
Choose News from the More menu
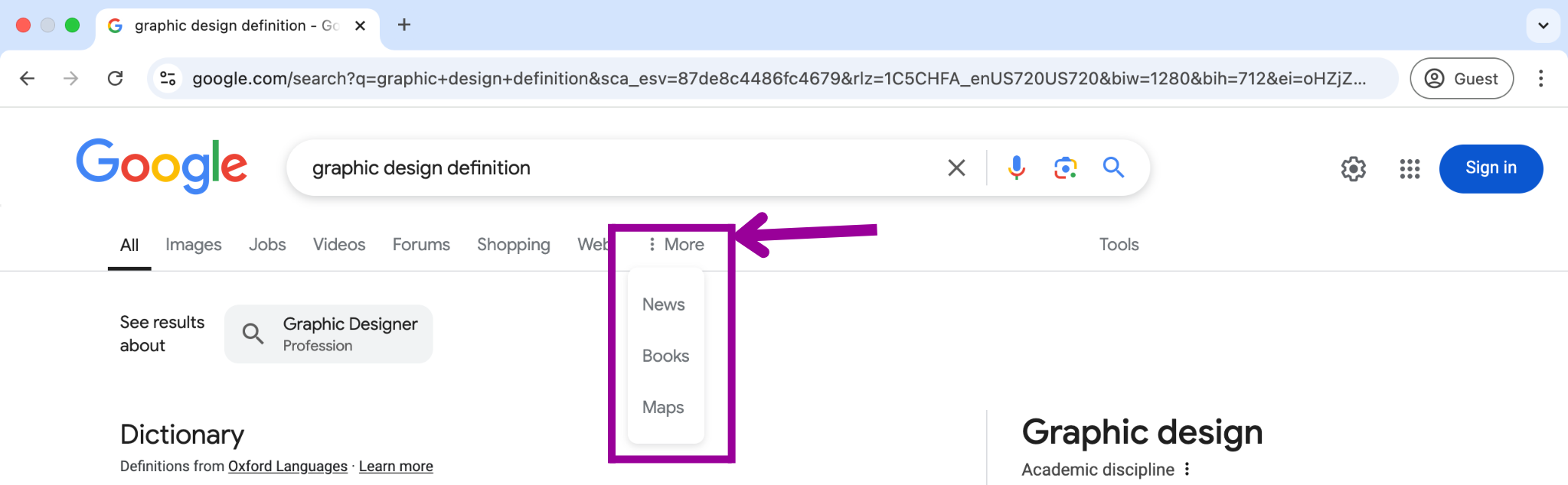point(664,304)
